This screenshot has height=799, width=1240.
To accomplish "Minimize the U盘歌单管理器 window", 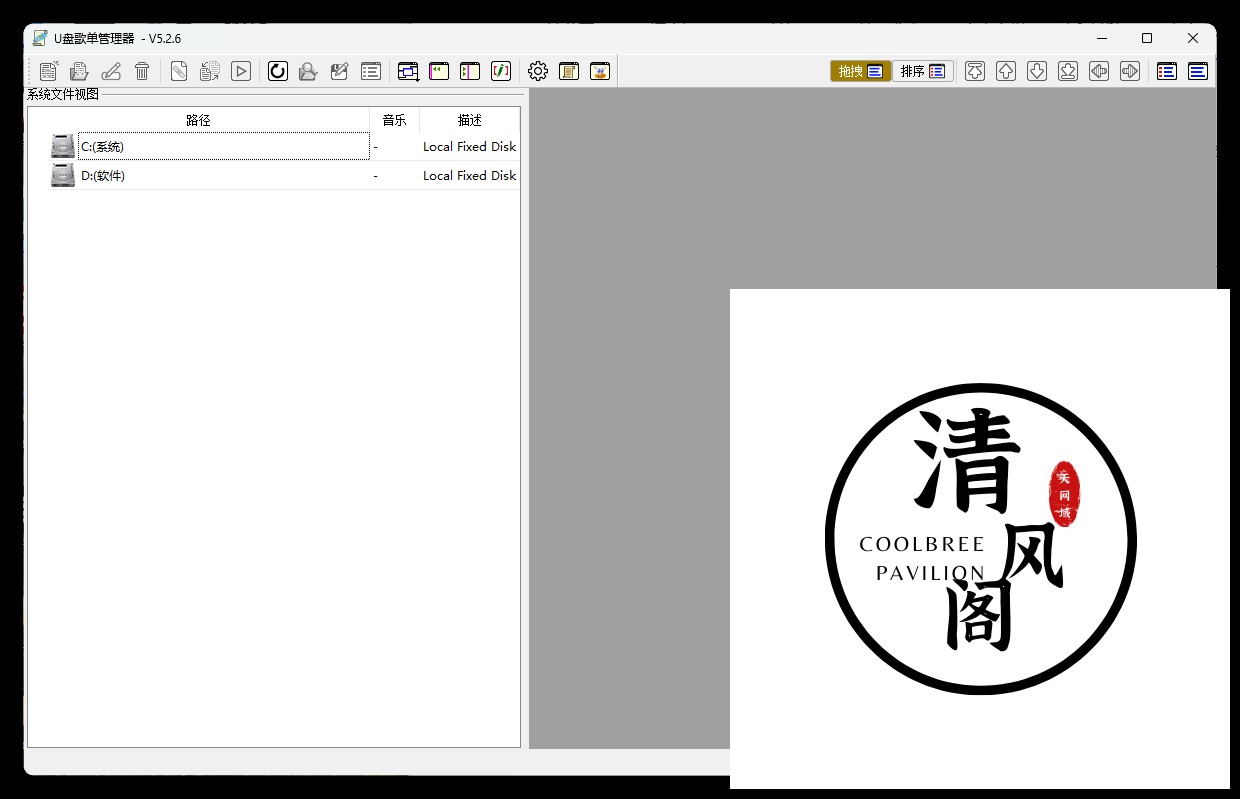I will (x=1101, y=38).
